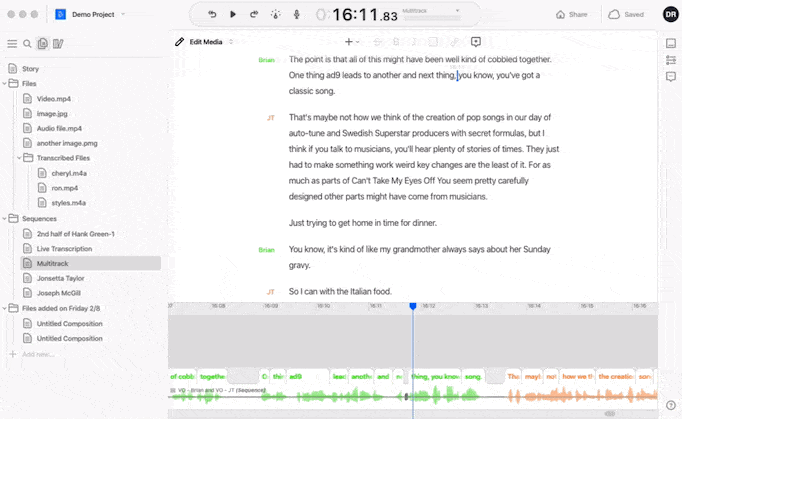Search the project with the magnifier icon
800x491 pixels.
click(x=27, y=44)
